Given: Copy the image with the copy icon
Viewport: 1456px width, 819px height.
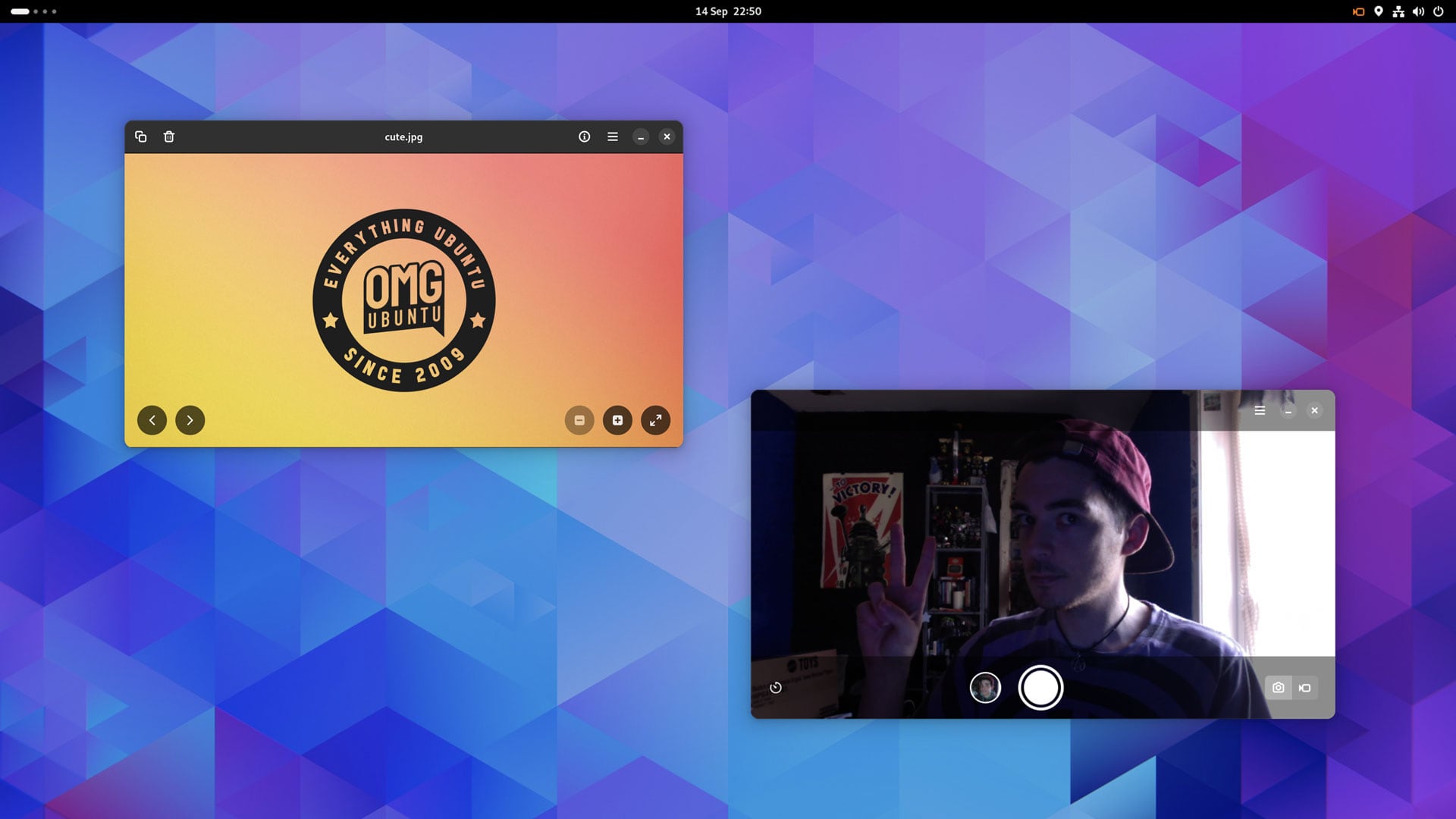Looking at the screenshot, I should pyautogui.click(x=140, y=136).
